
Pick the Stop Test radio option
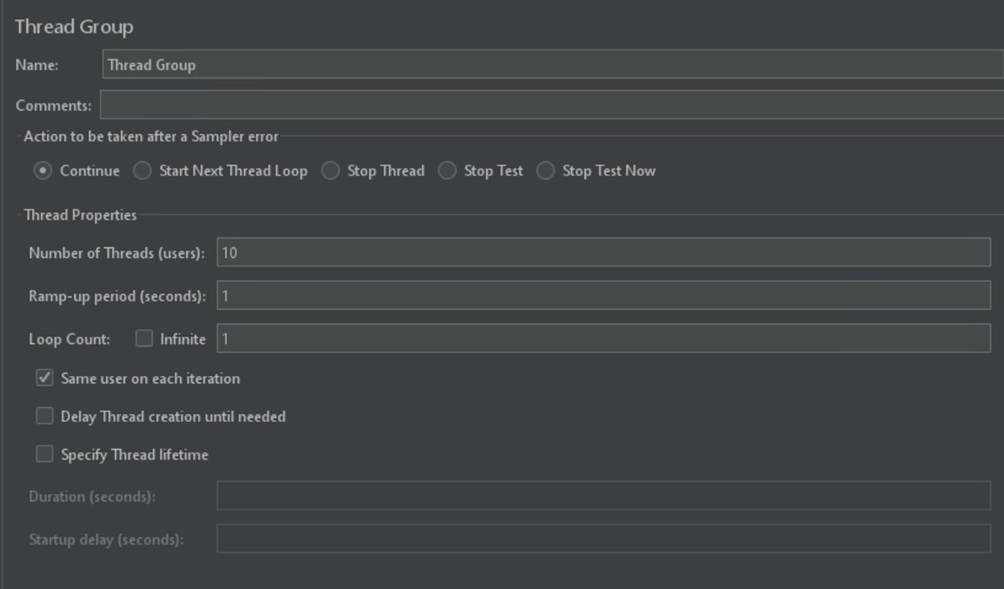pos(448,171)
